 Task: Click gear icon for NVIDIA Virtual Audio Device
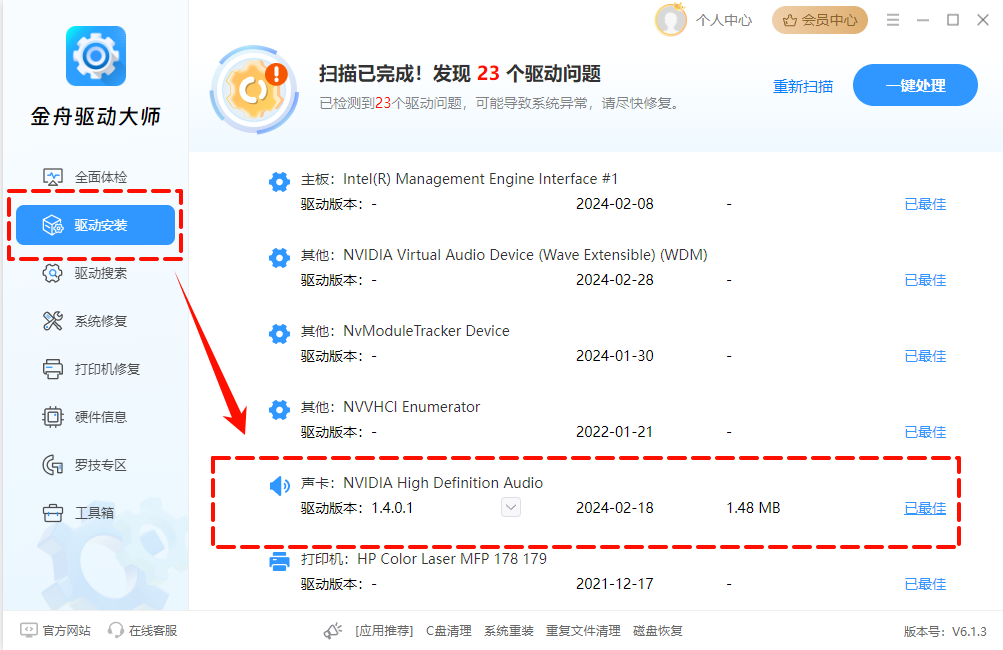(x=280, y=258)
